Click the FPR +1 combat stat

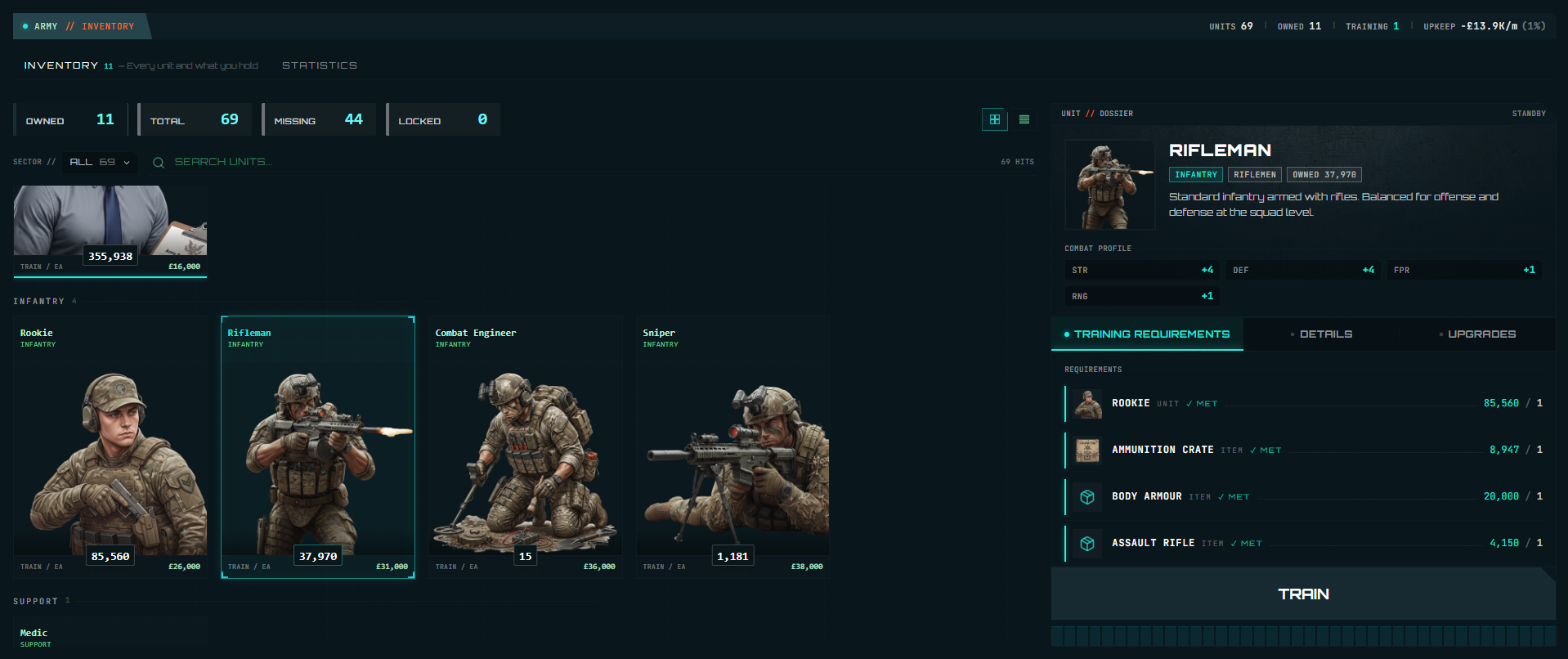click(1464, 271)
